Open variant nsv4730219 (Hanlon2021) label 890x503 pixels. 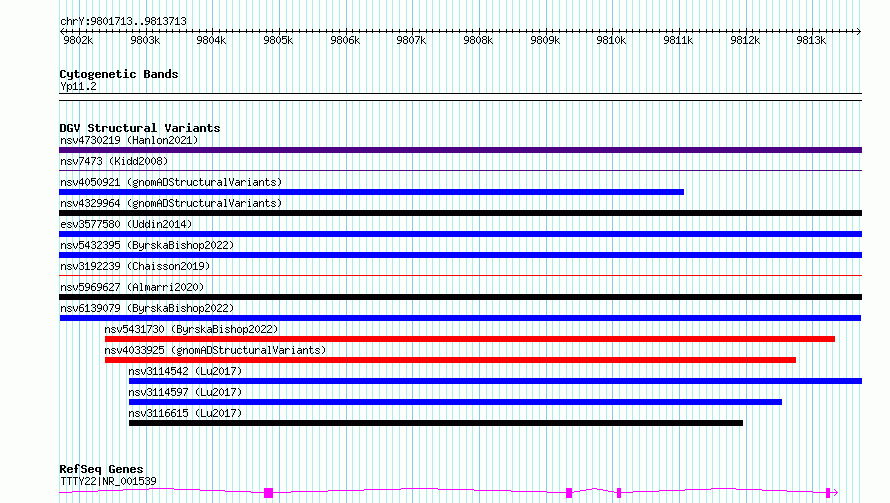[129, 140]
